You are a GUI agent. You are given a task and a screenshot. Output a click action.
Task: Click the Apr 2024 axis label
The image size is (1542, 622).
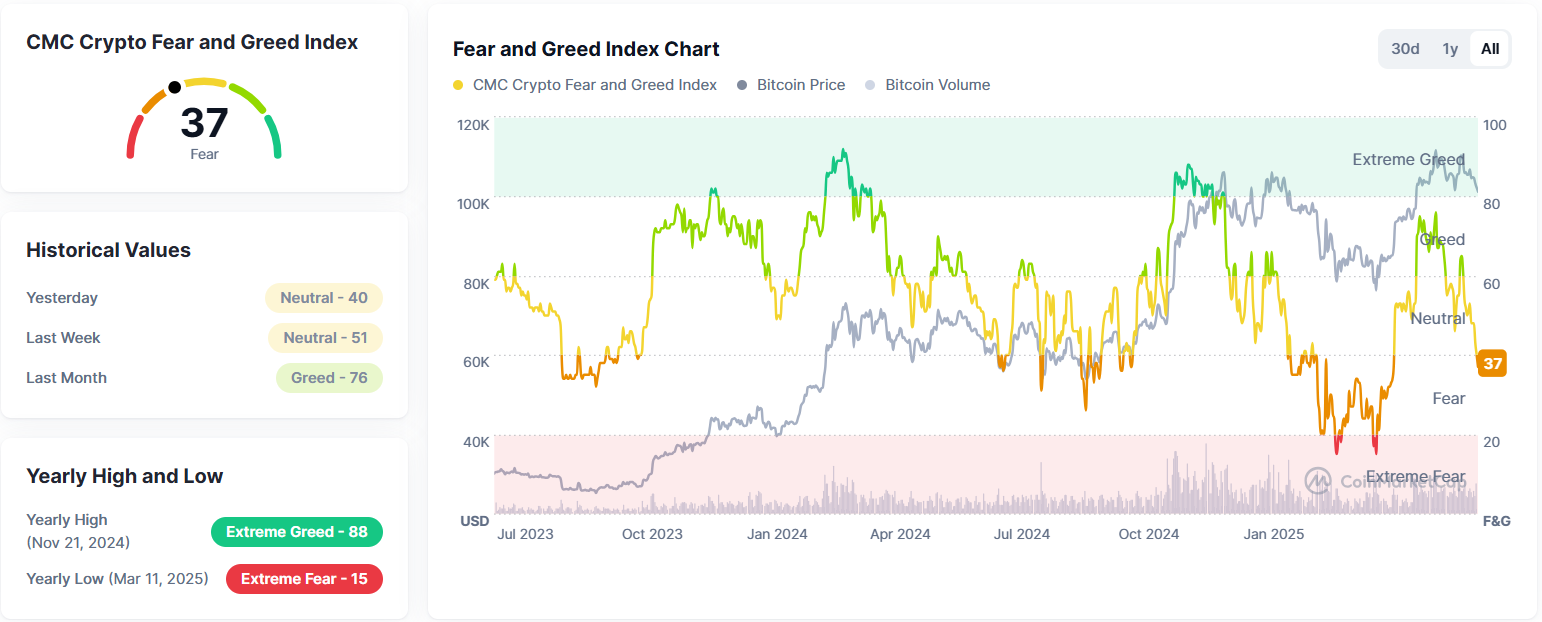point(900,534)
